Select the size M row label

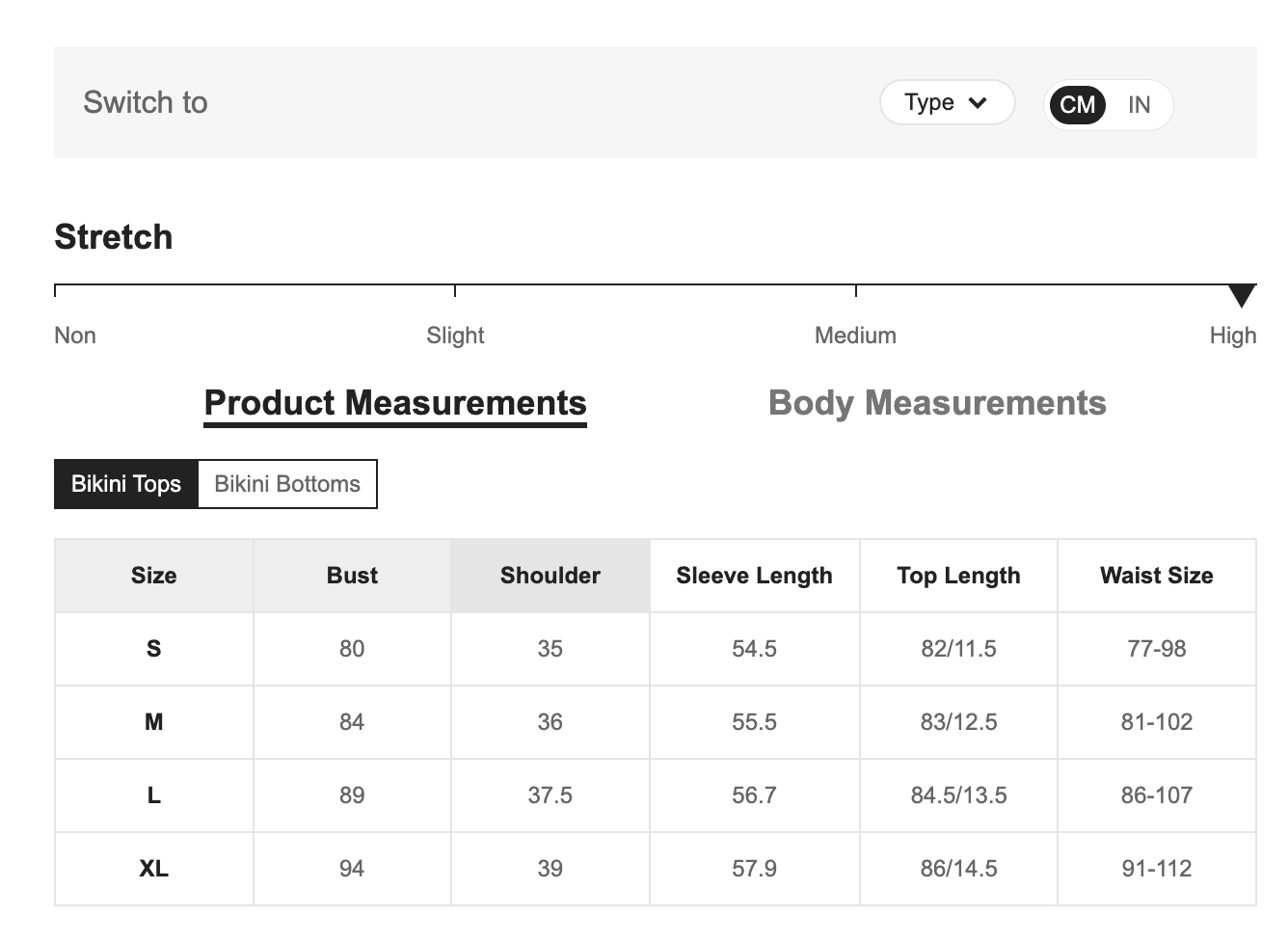pyautogui.click(x=153, y=722)
